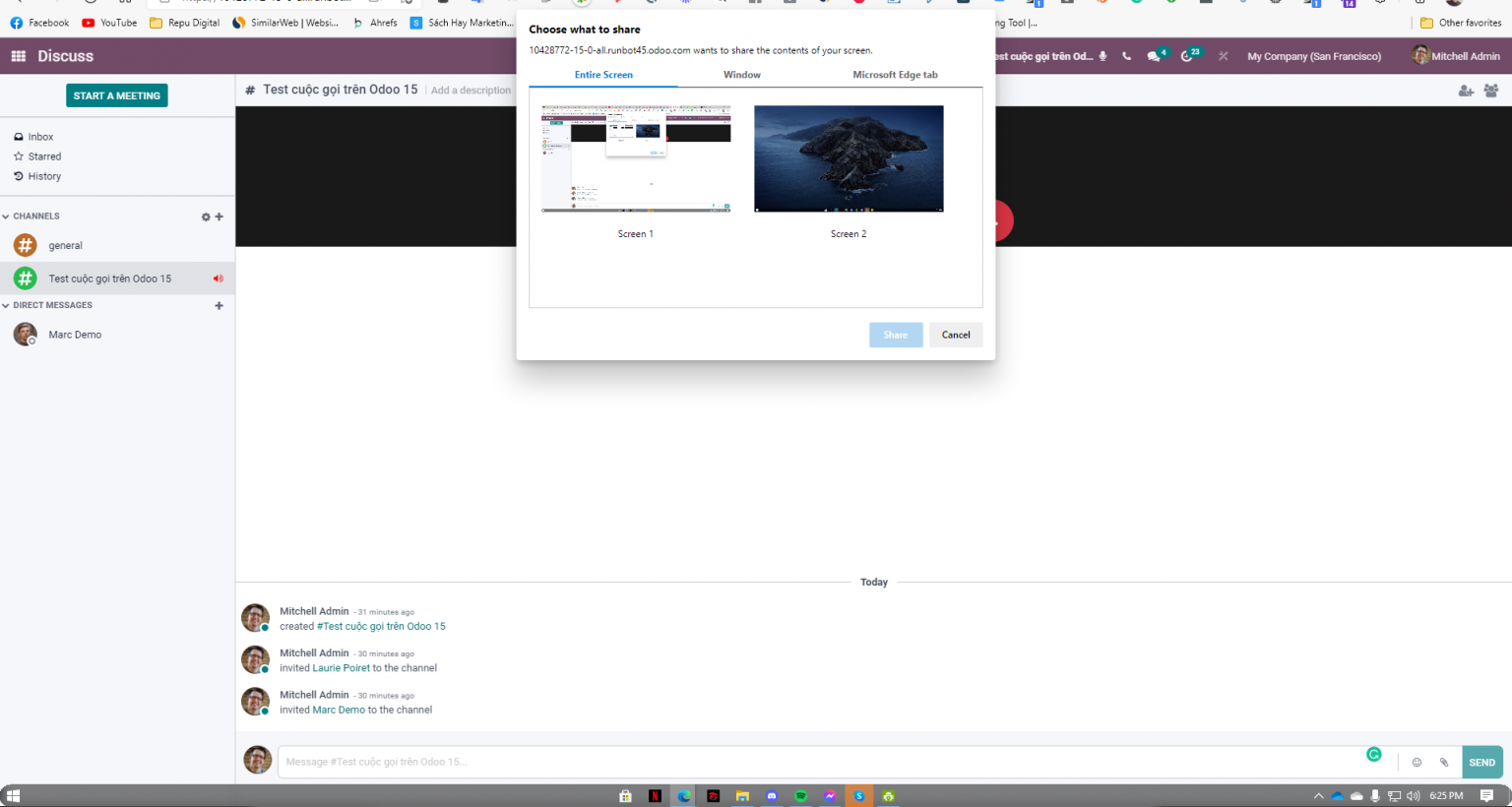Screen dimensions: 1512x807
Task: Switch to the Window tab
Action: click(x=741, y=75)
